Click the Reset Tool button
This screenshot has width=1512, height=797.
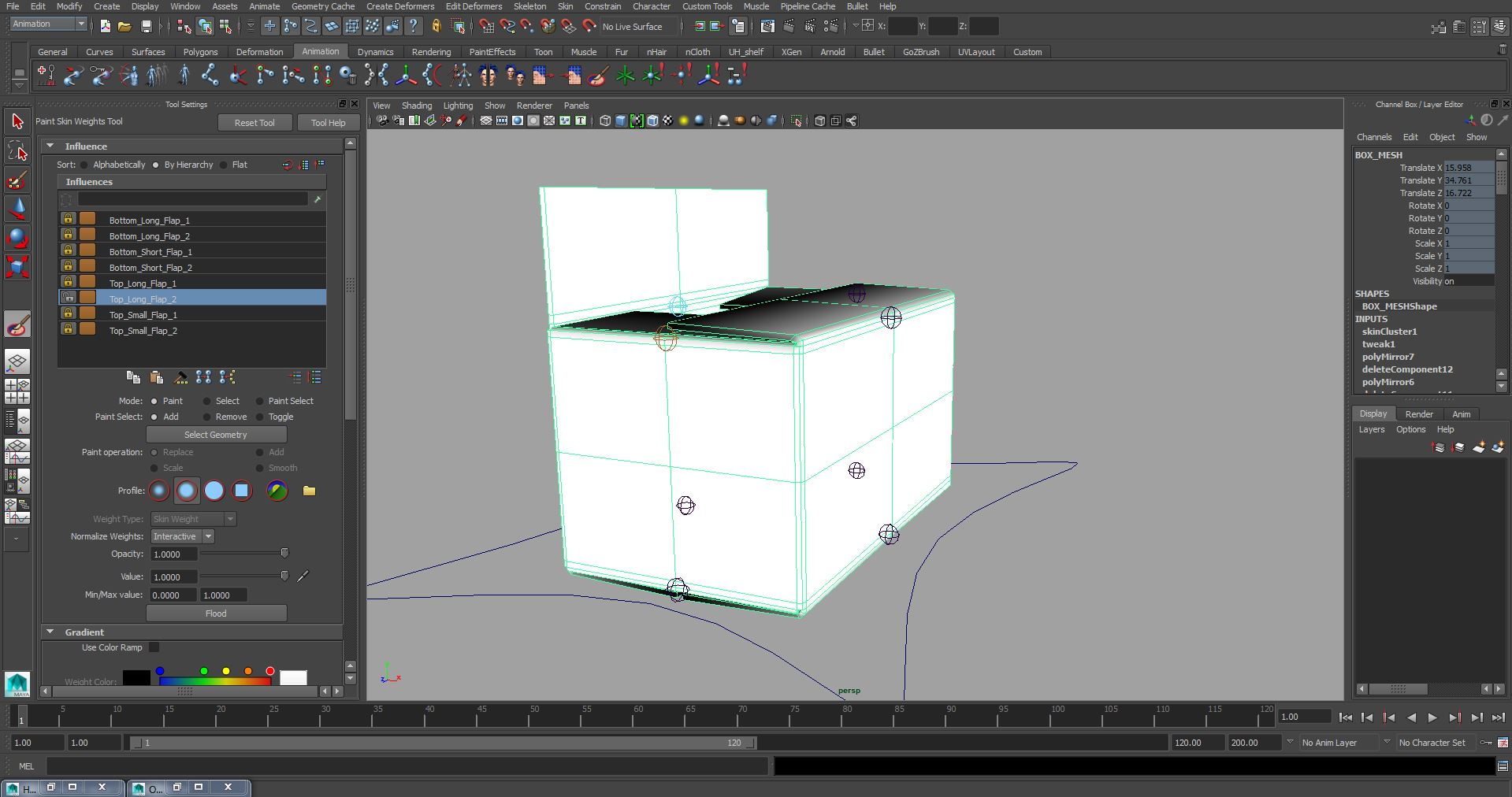click(x=254, y=122)
